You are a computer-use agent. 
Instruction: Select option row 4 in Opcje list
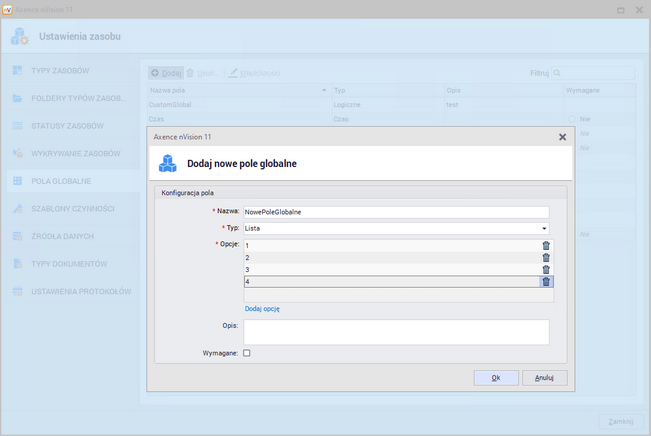[390, 281]
